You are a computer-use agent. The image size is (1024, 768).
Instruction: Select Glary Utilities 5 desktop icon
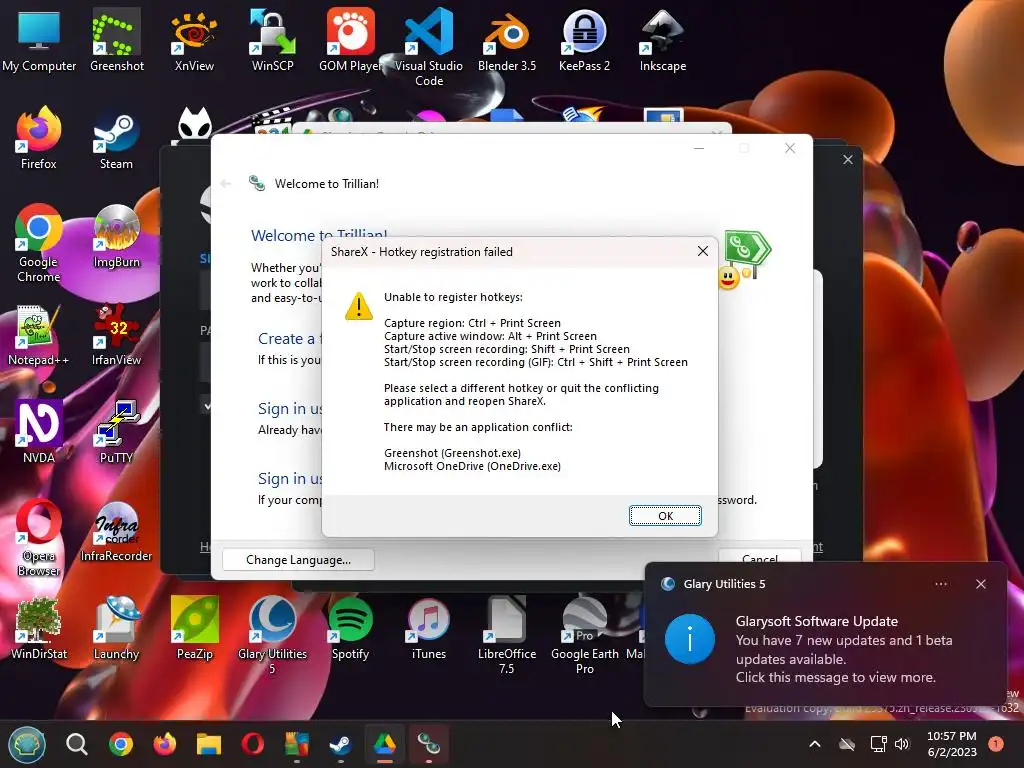coord(272,635)
